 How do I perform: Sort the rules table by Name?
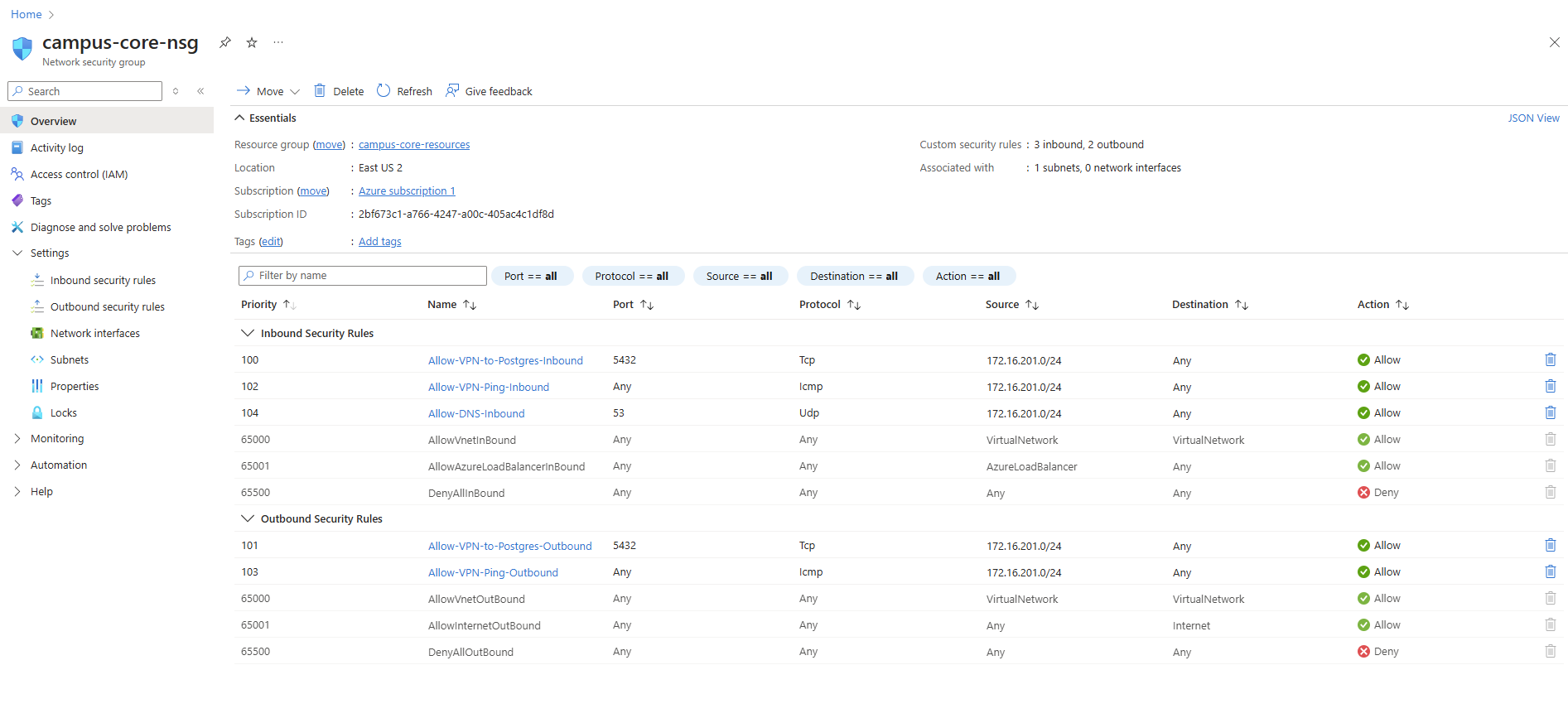pyautogui.click(x=451, y=305)
